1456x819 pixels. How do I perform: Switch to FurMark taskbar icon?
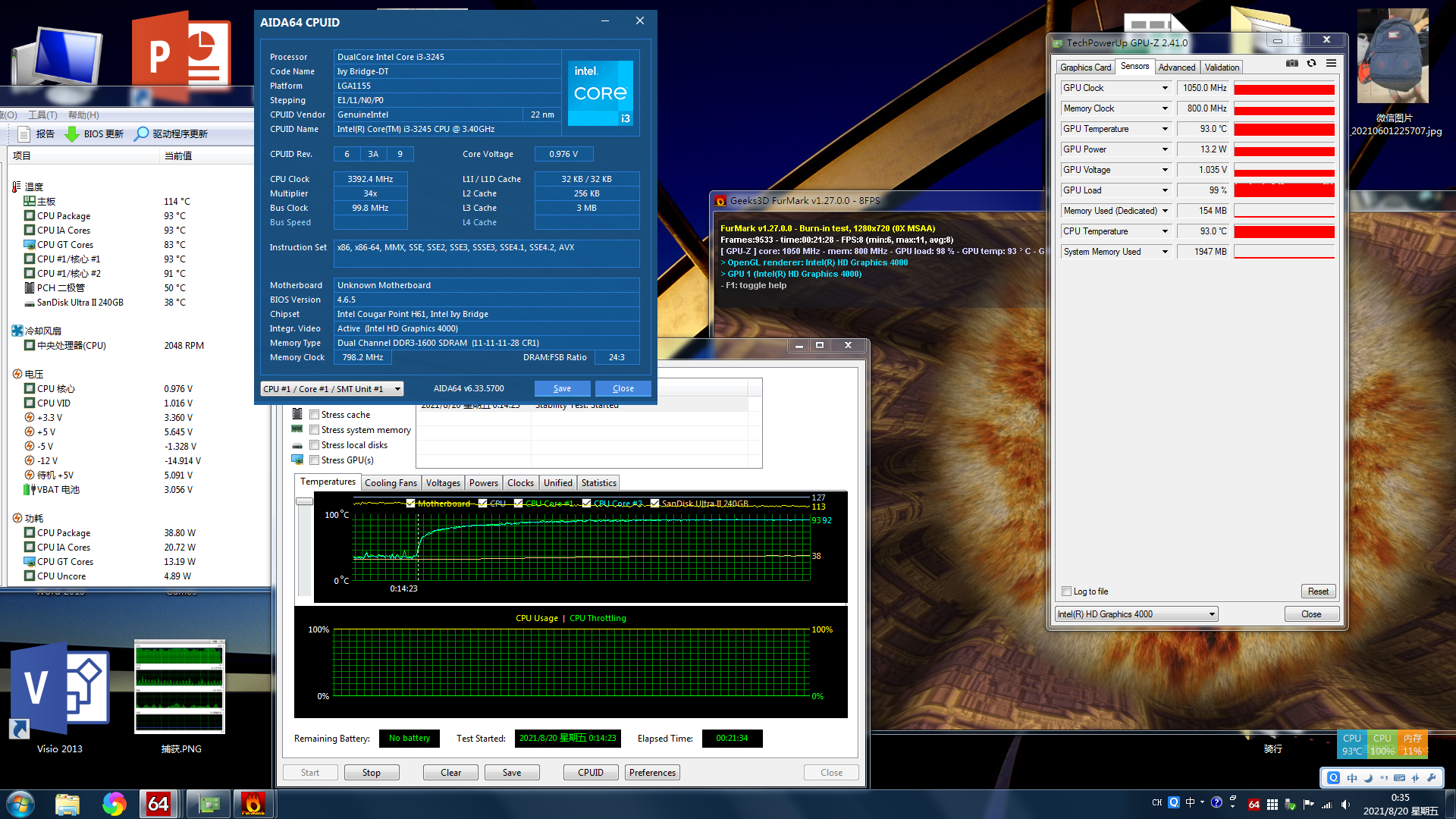[x=253, y=804]
